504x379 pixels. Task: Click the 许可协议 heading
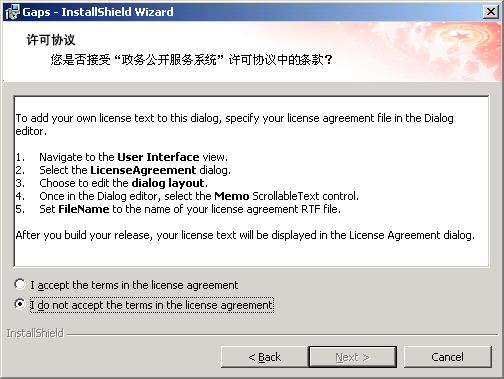(51, 40)
